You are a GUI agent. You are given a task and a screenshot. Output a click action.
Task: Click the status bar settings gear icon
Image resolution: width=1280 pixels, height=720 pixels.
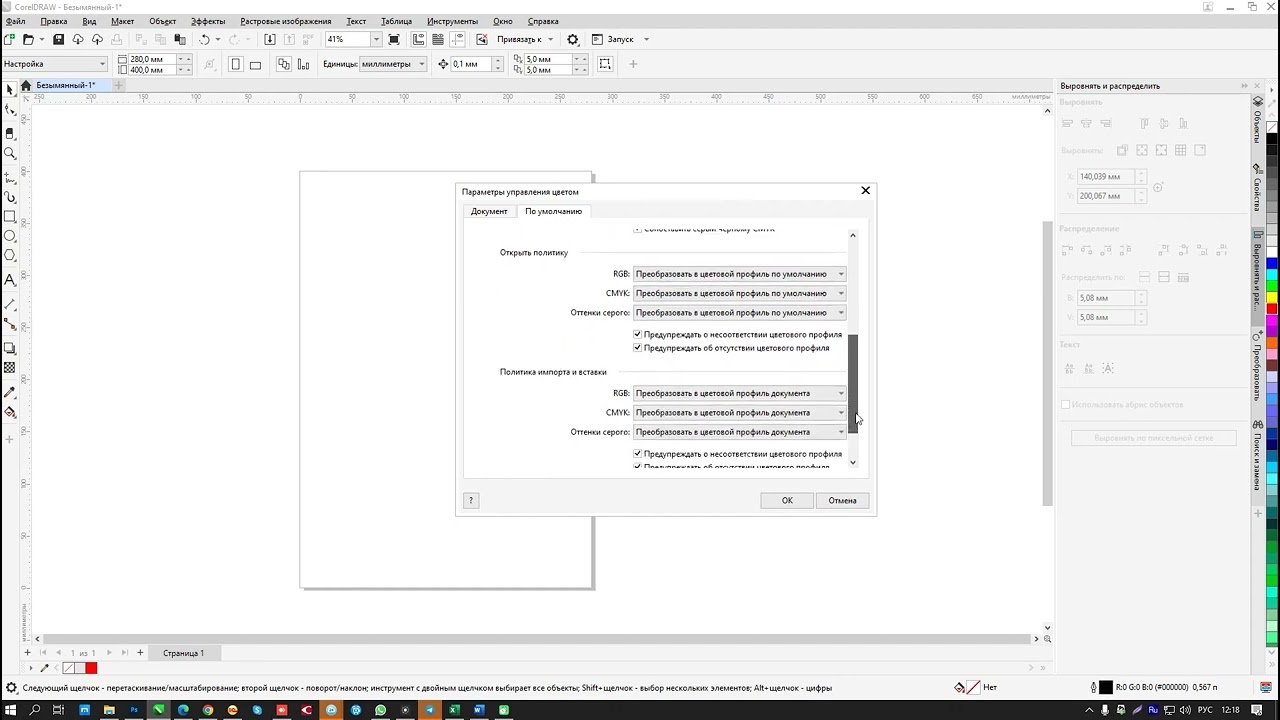11,687
